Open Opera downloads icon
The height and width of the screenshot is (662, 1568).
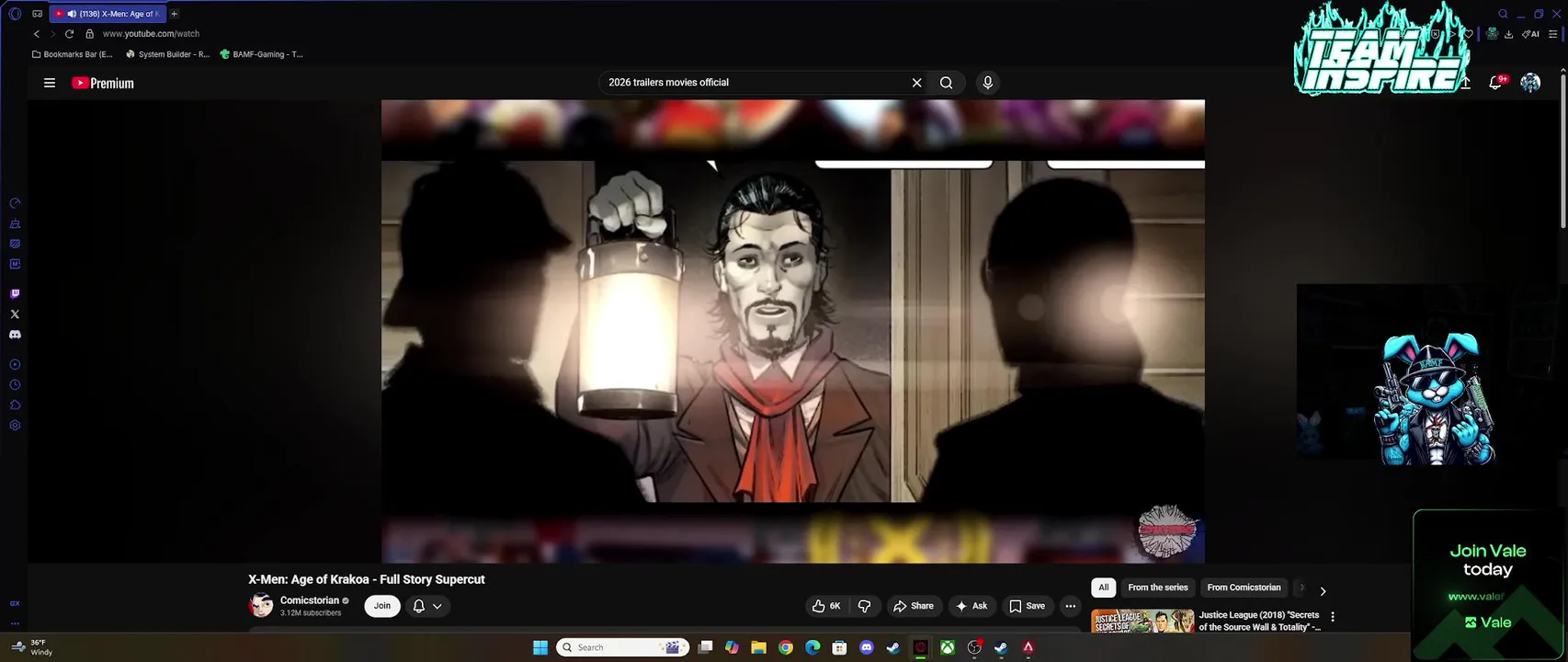pyautogui.click(x=1508, y=34)
